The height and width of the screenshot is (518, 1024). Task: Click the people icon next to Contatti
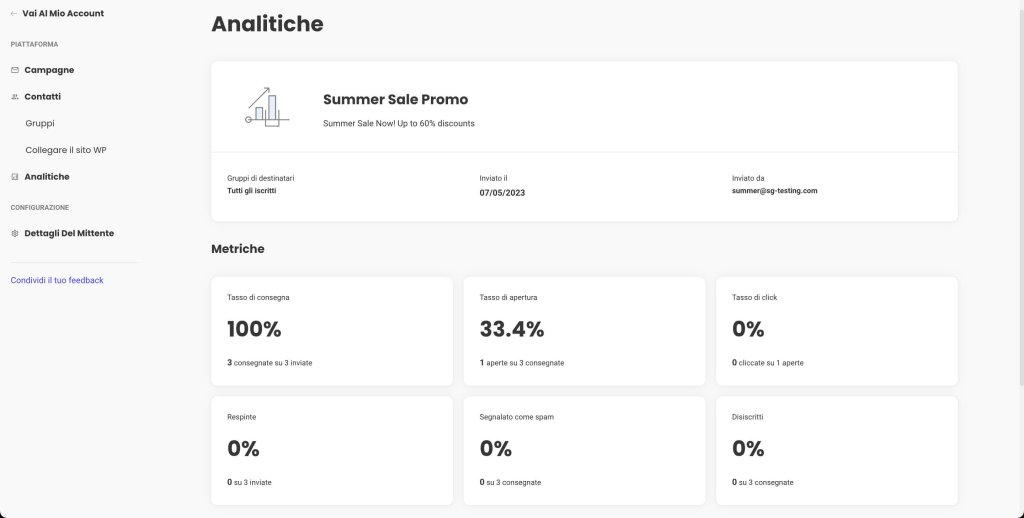pyautogui.click(x=15, y=97)
